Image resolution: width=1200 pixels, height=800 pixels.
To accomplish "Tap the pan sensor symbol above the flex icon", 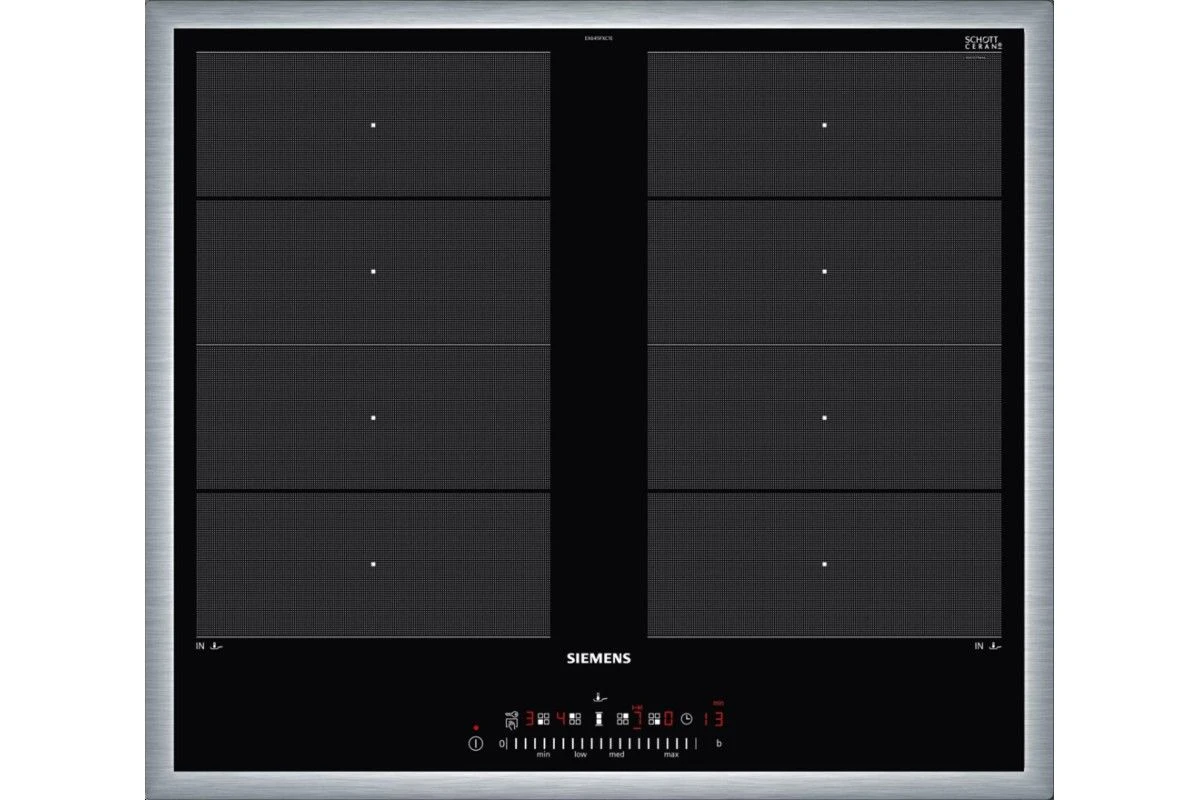I will pyautogui.click(x=600, y=698).
